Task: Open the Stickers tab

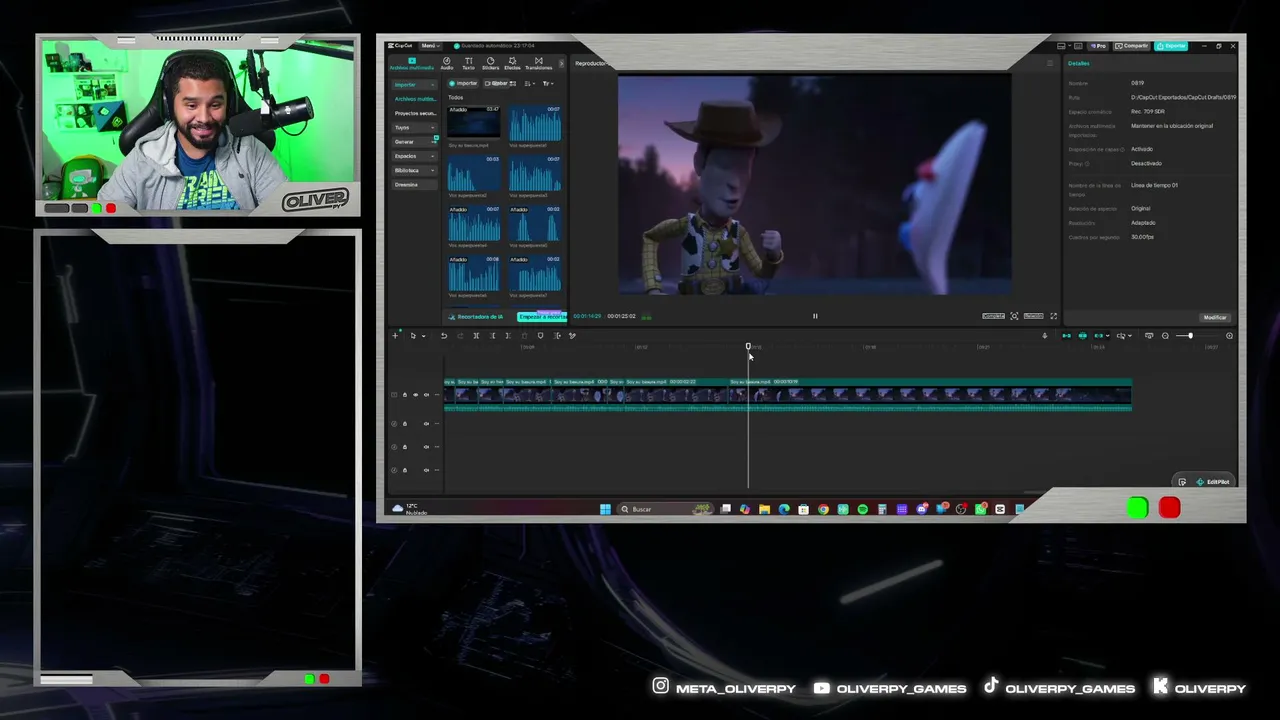Action: [490, 63]
